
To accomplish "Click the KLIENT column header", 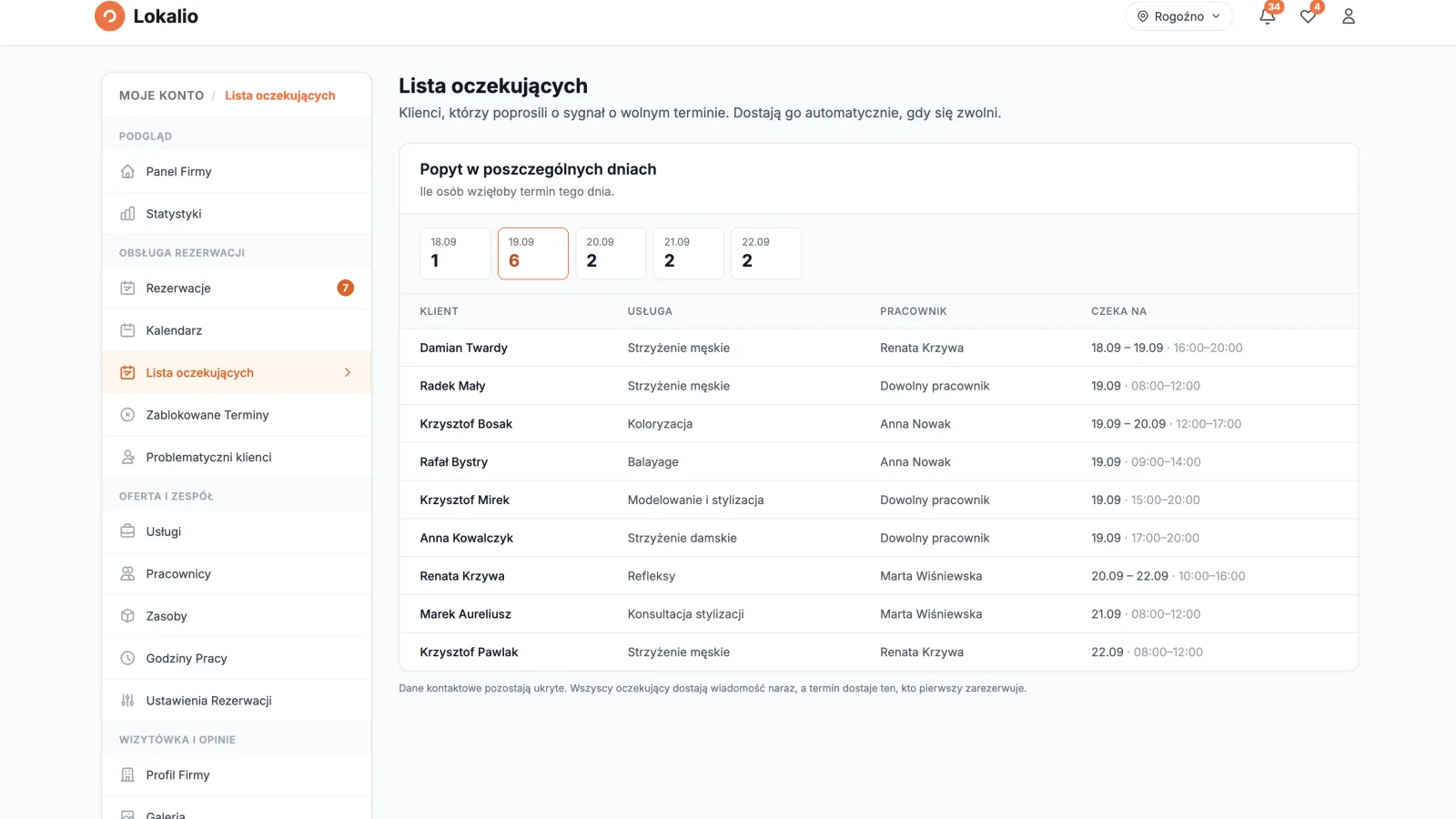I will [439, 311].
